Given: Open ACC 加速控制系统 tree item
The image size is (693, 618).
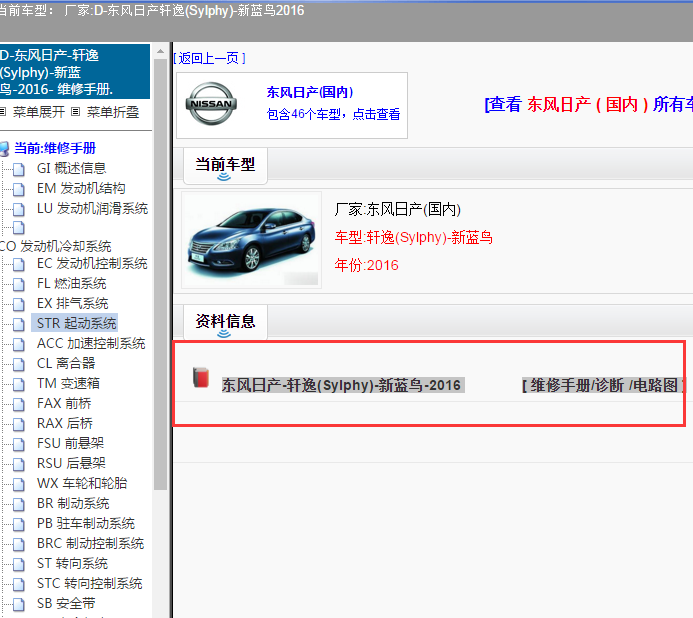Looking at the screenshot, I should [91, 343].
